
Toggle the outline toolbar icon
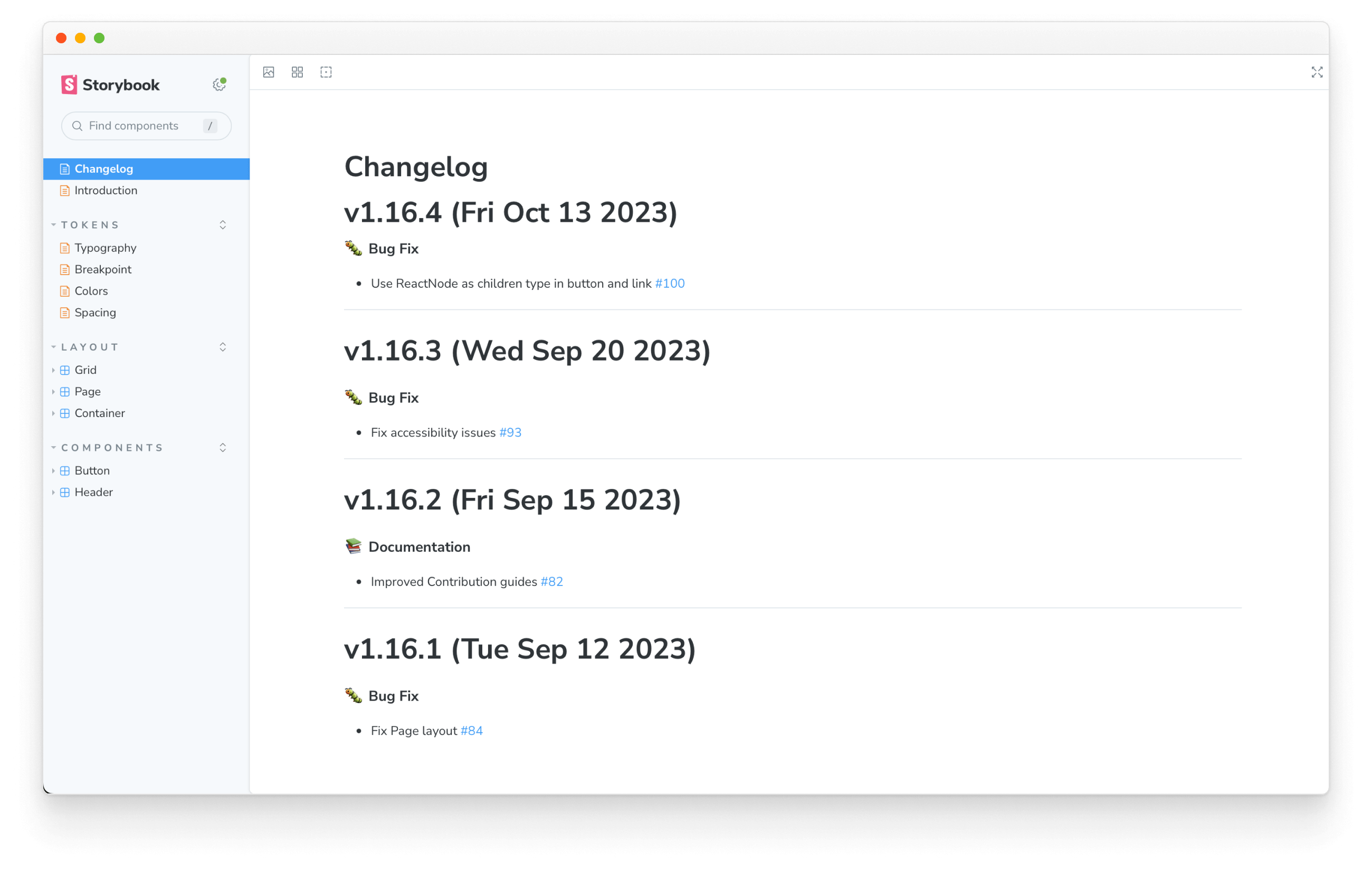(326, 72)
